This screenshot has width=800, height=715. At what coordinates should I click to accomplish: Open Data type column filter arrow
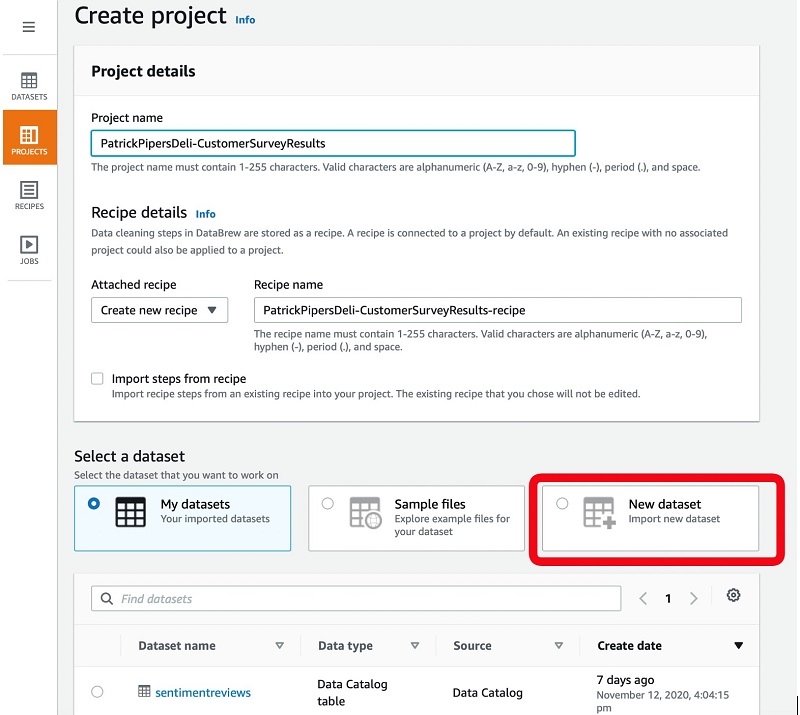pyautogui.click(x=415, y=646)
